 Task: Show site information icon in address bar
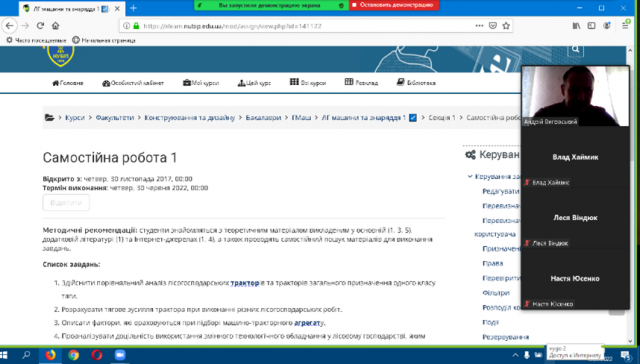127,26
